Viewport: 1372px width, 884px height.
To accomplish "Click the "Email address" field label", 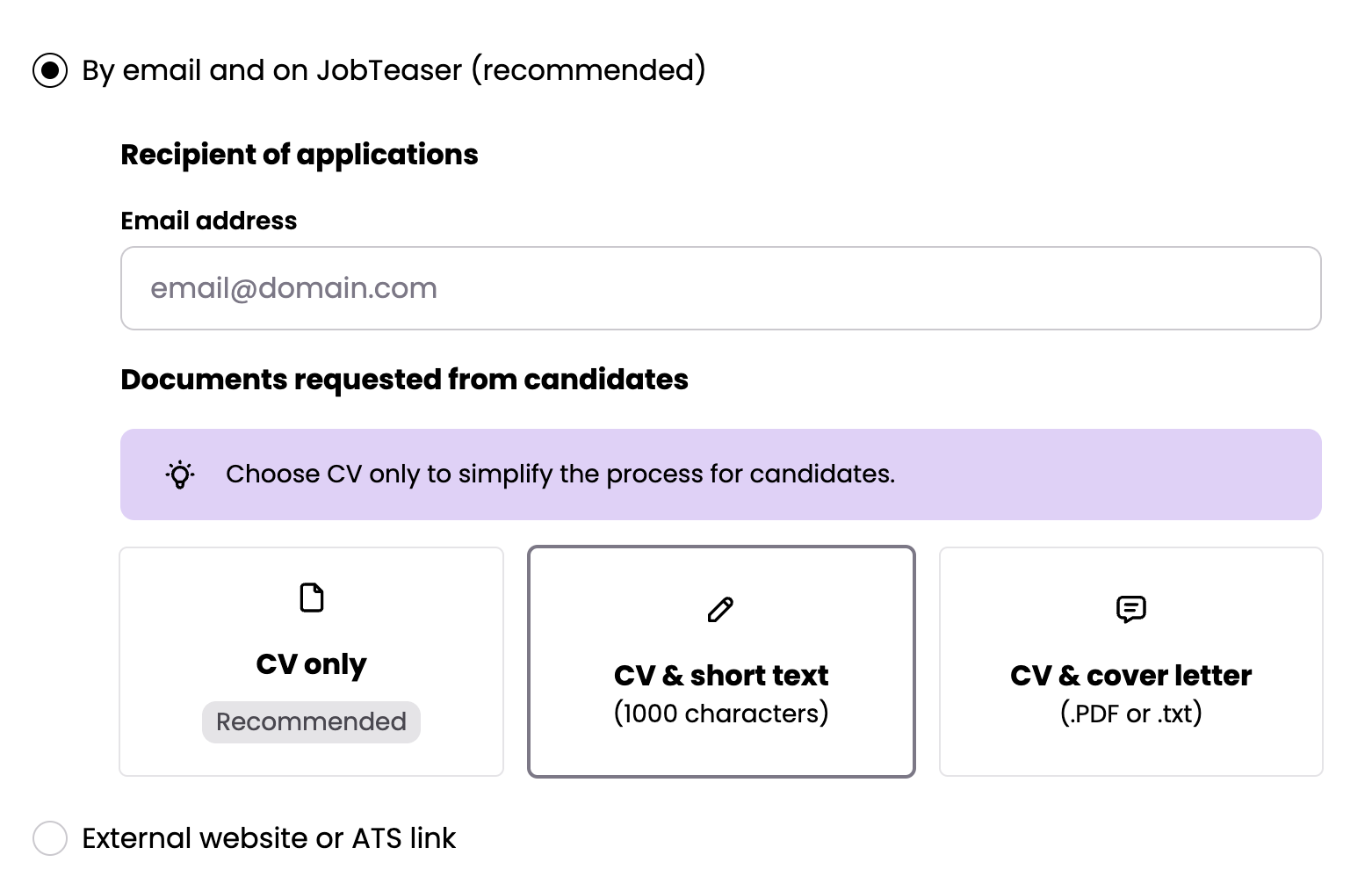I will click(x=209, y=221).
